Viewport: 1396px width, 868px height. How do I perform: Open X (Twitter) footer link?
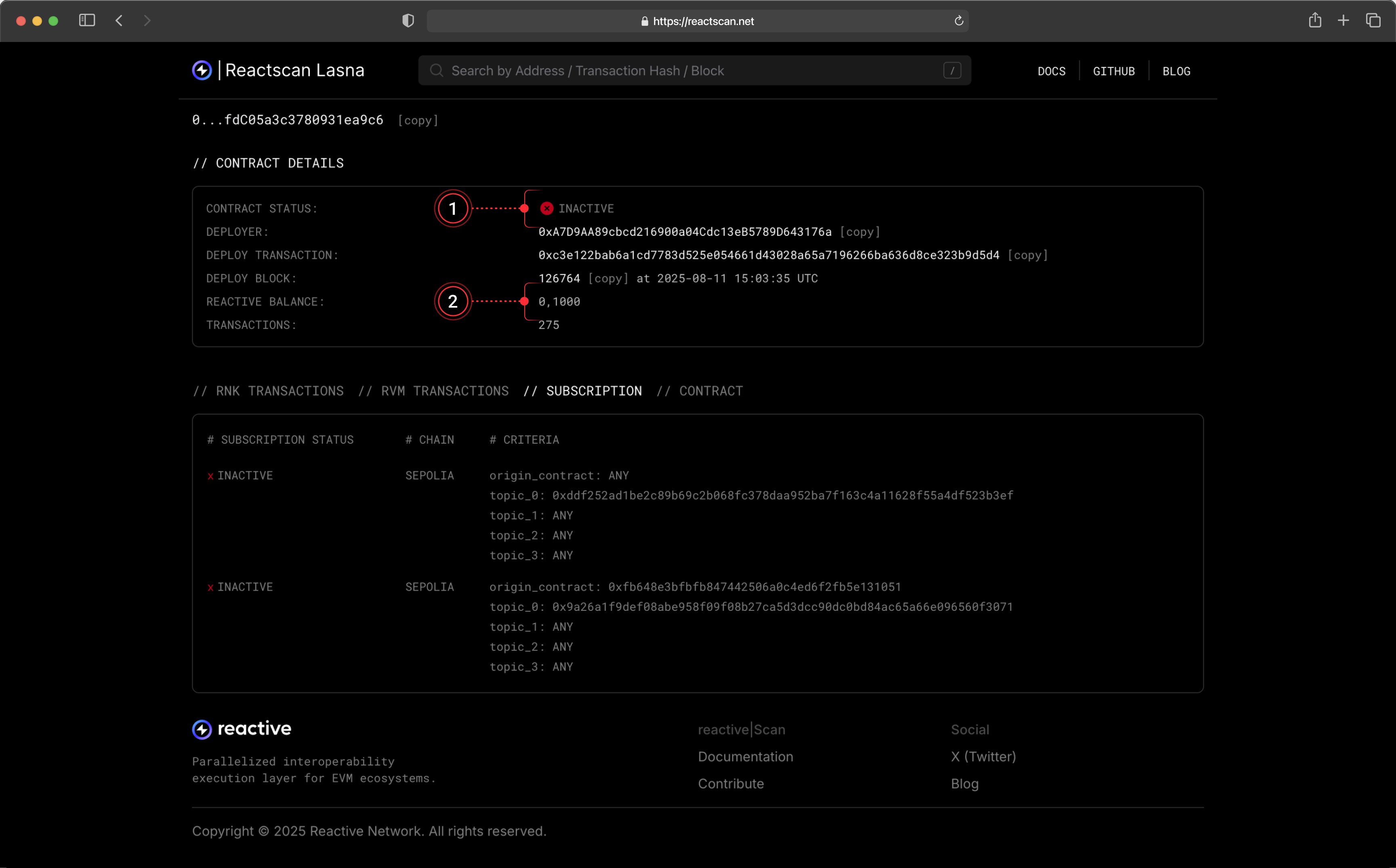983,757
